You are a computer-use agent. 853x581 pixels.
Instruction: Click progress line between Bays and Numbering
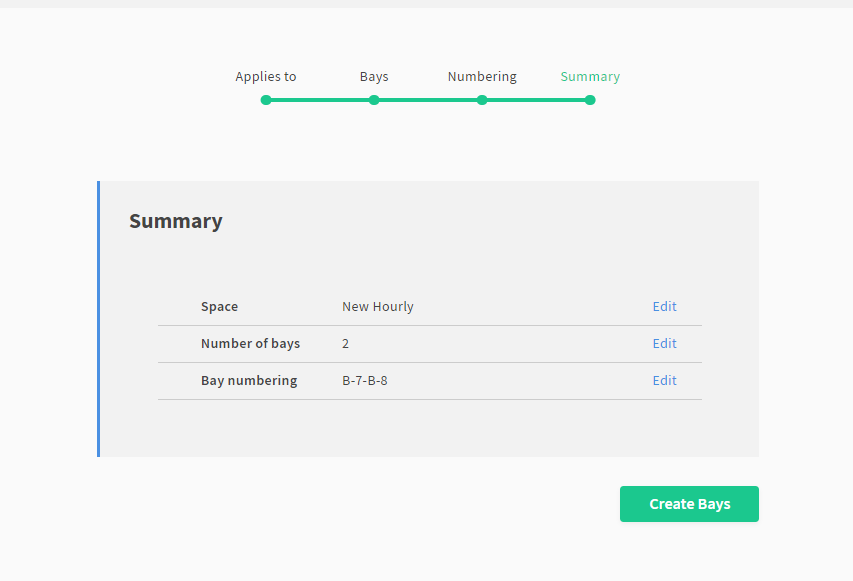[x=428, y=100]
